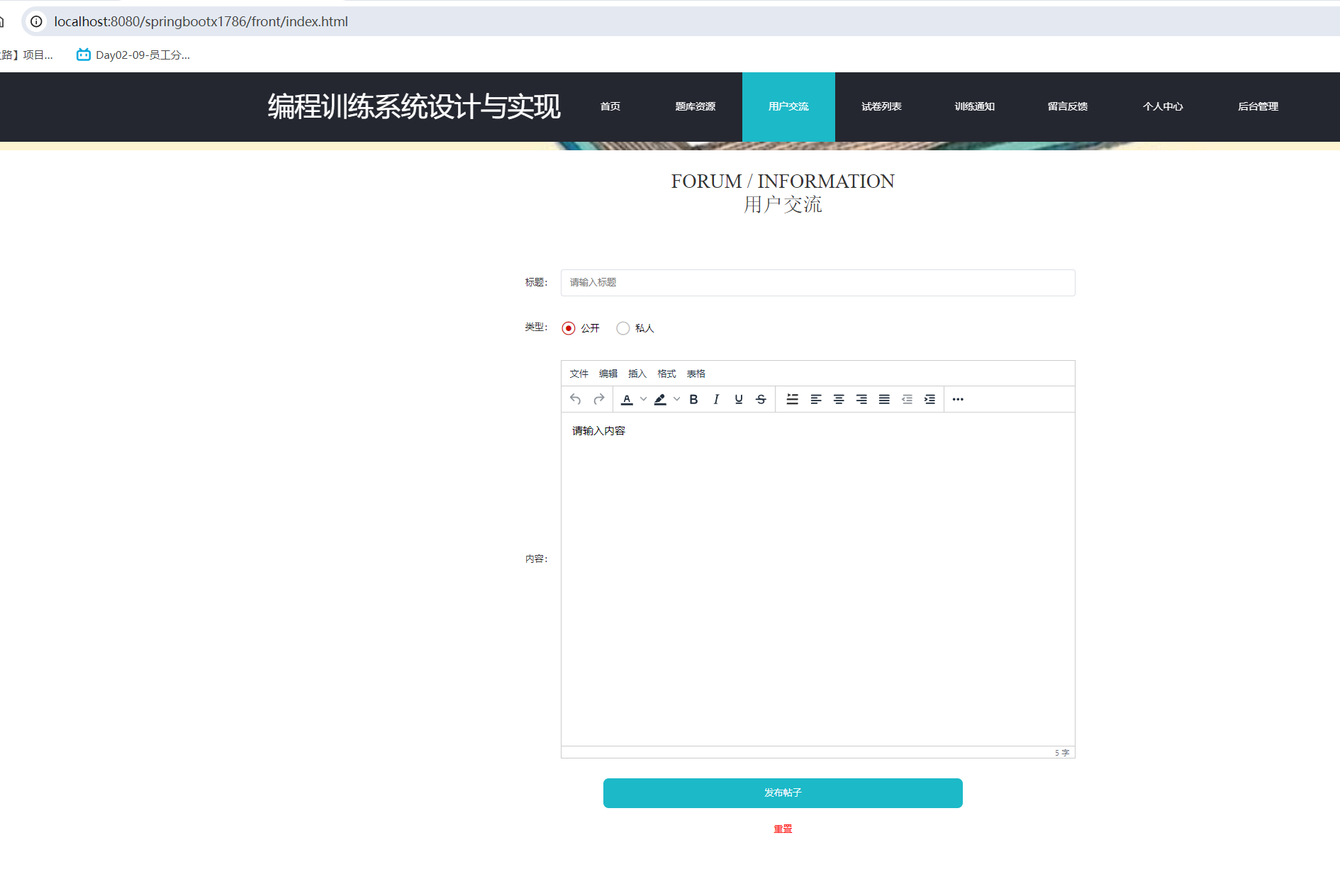The height and width of the screenshot is (896, 1340).
Task: Undo the last edit in the editor
Action: 575,399
